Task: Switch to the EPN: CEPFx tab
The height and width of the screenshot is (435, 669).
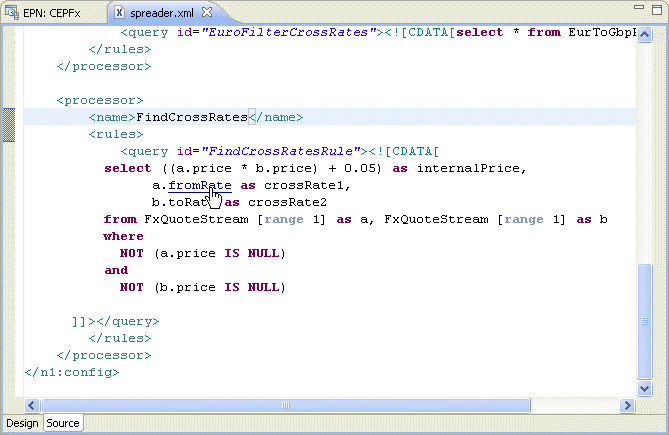Action: [52, 13]
